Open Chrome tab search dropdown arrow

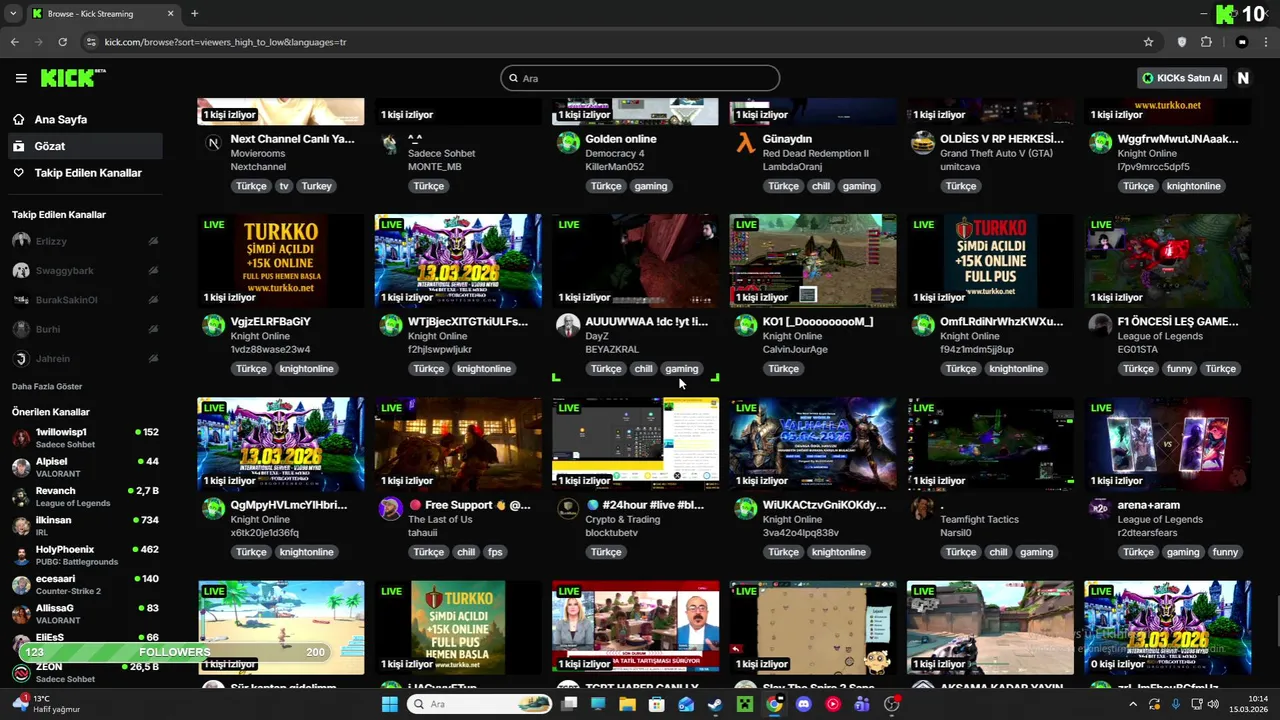click(x=13, y=14)
